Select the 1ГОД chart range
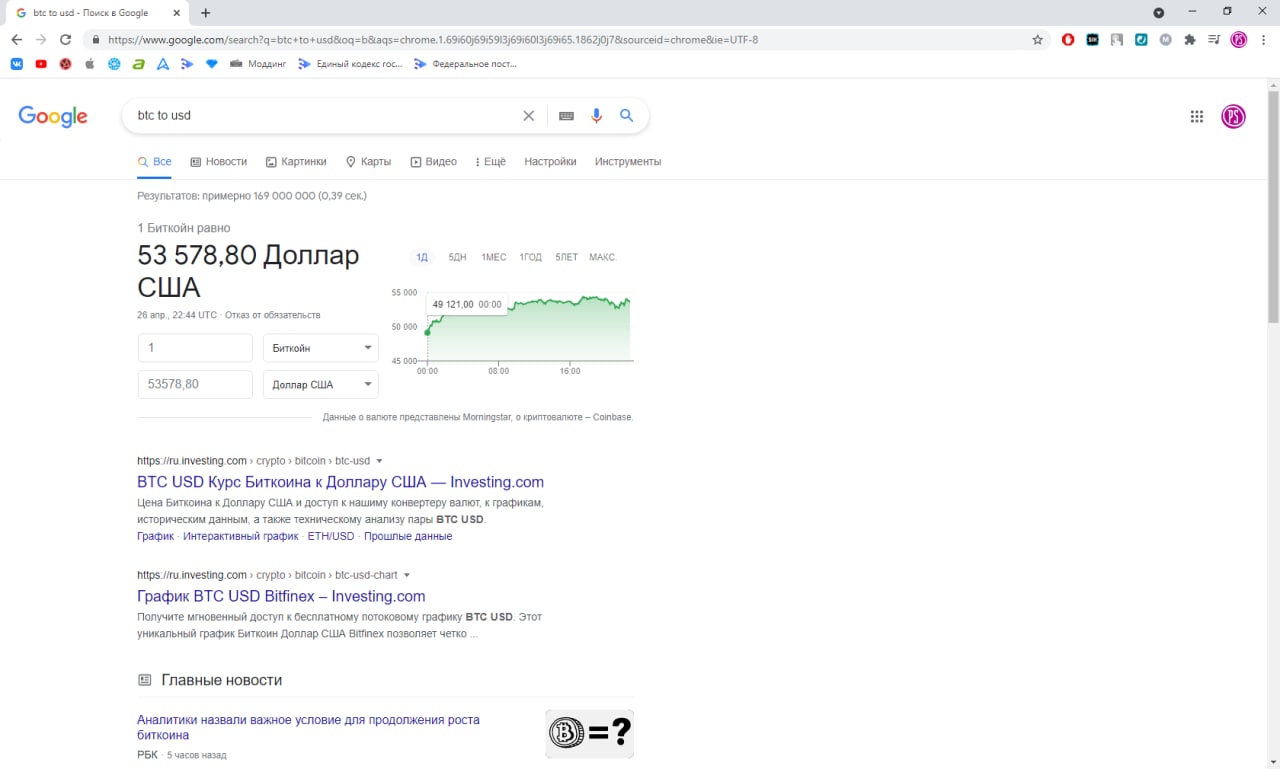1280x769 pixels. pos(530,258)
